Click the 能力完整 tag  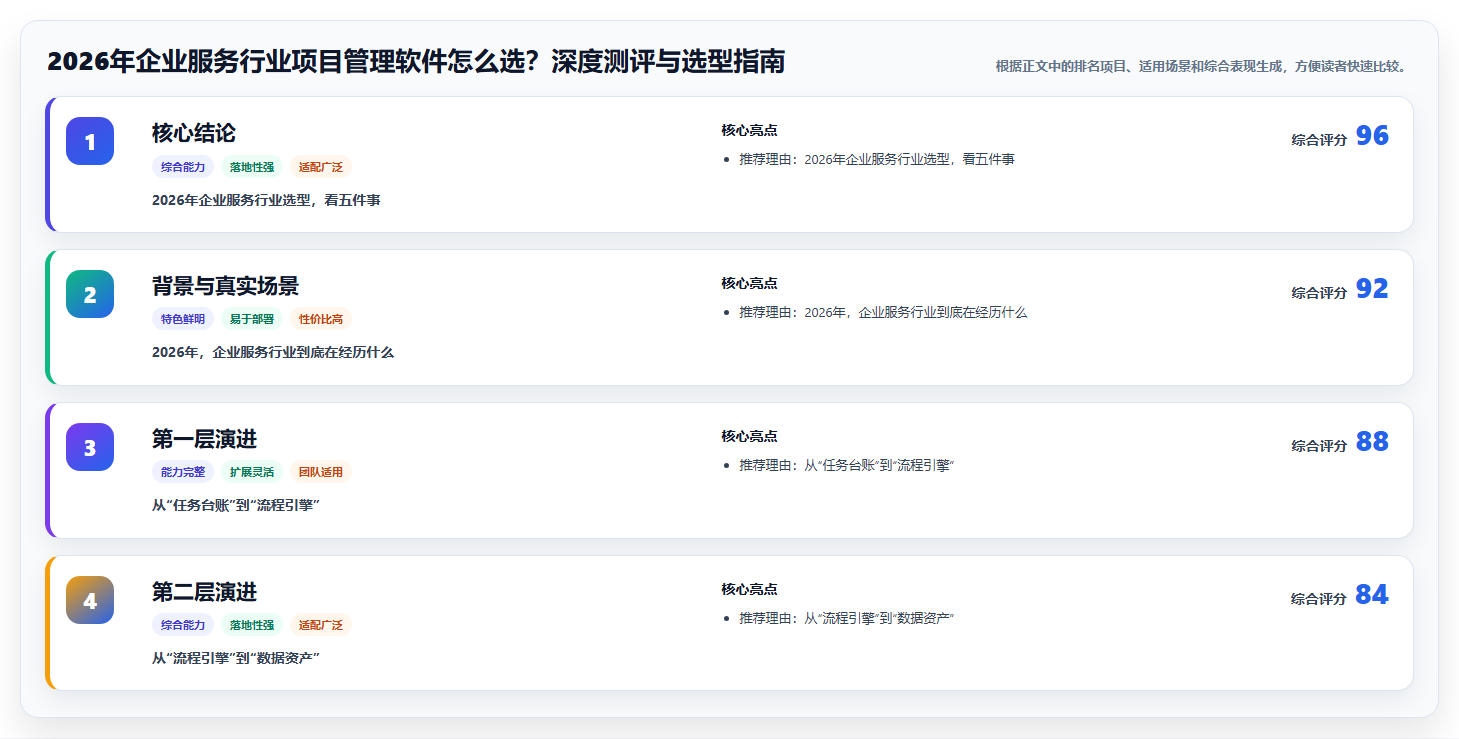pyautogui.click(x=183, y=472)
